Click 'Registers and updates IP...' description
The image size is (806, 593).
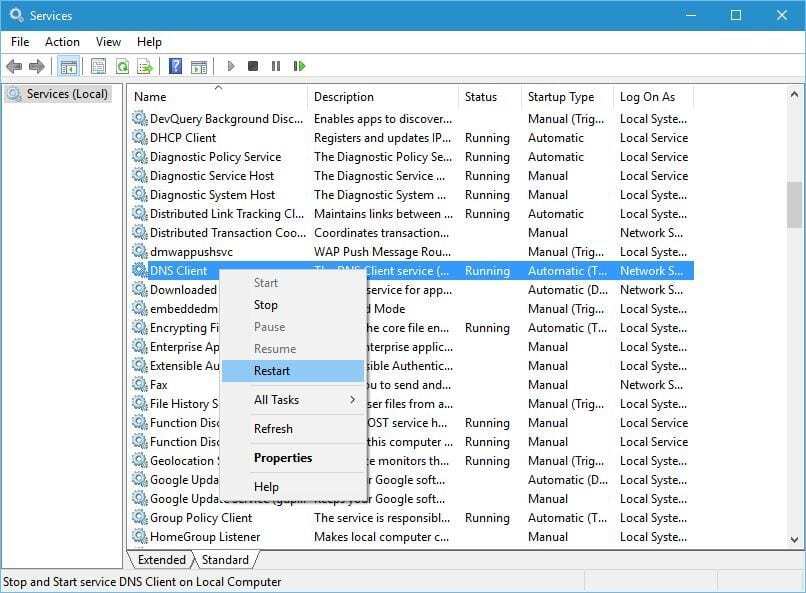(x=382, y=138)
